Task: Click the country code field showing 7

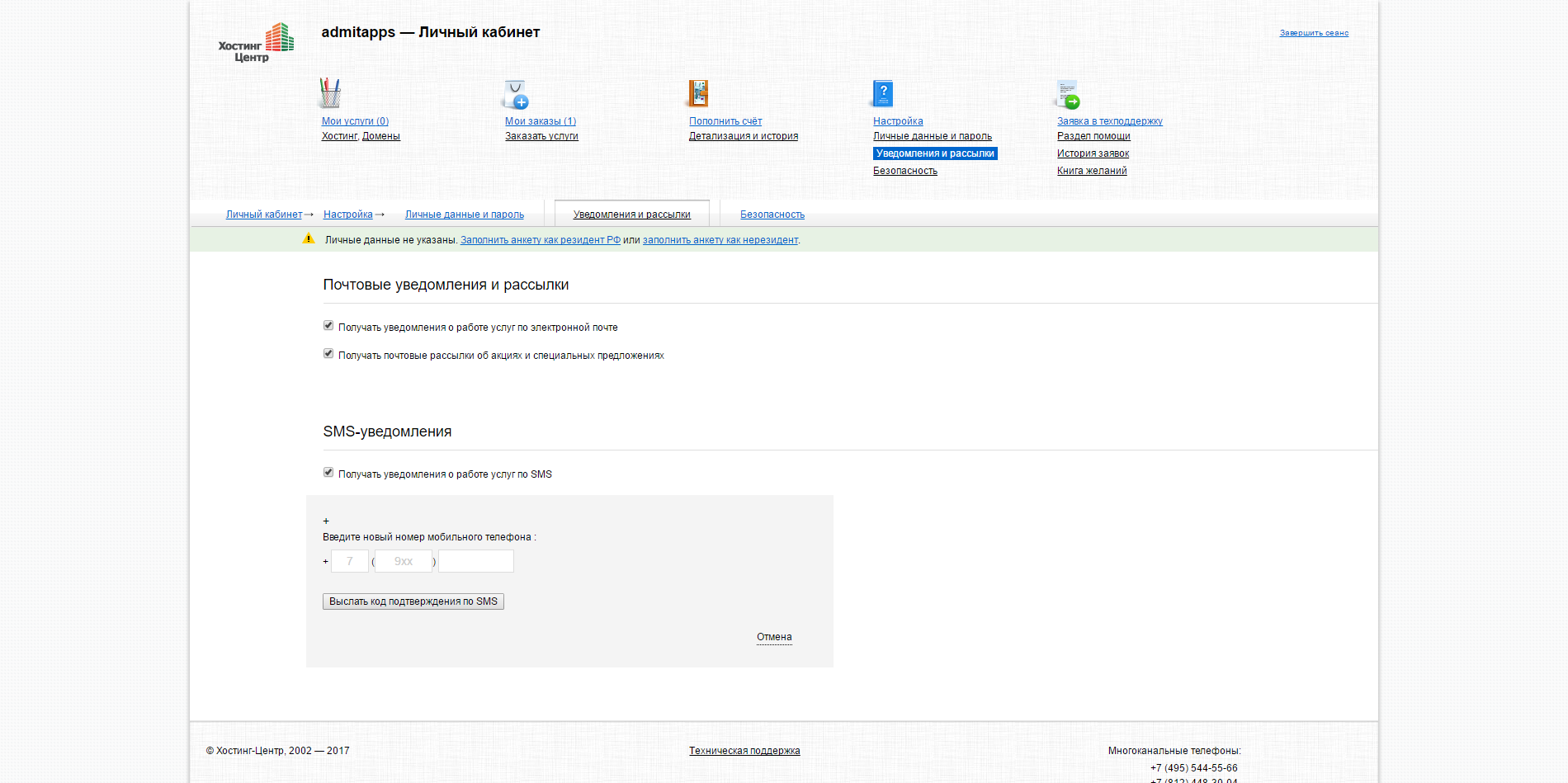Action: coord(350,561)
